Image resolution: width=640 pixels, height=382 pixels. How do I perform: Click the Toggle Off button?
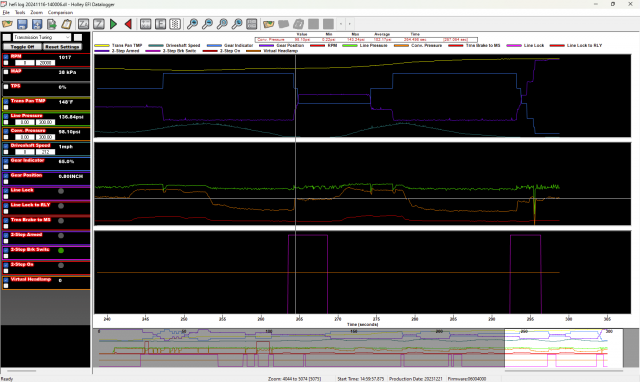pyautogui.click(x=22, y=47)
